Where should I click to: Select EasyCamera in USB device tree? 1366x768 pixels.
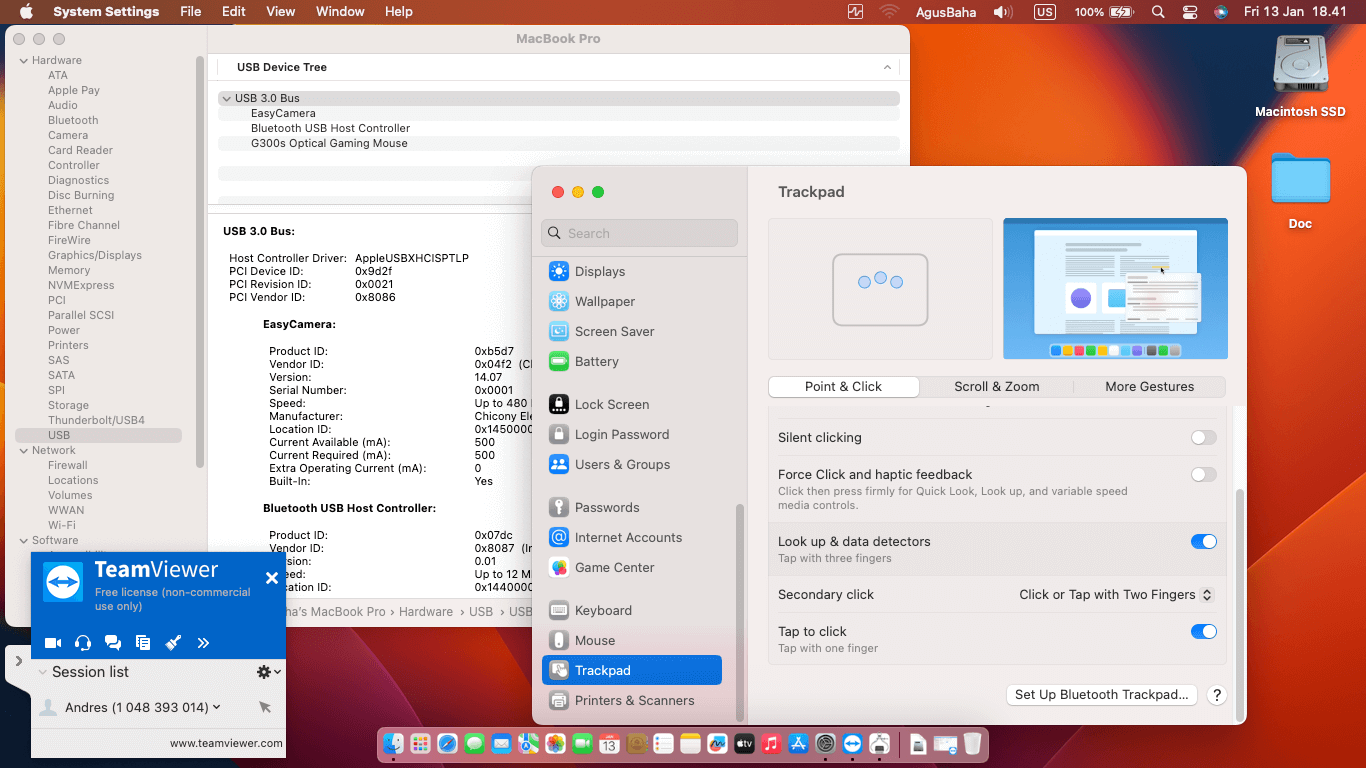point(559,113)
